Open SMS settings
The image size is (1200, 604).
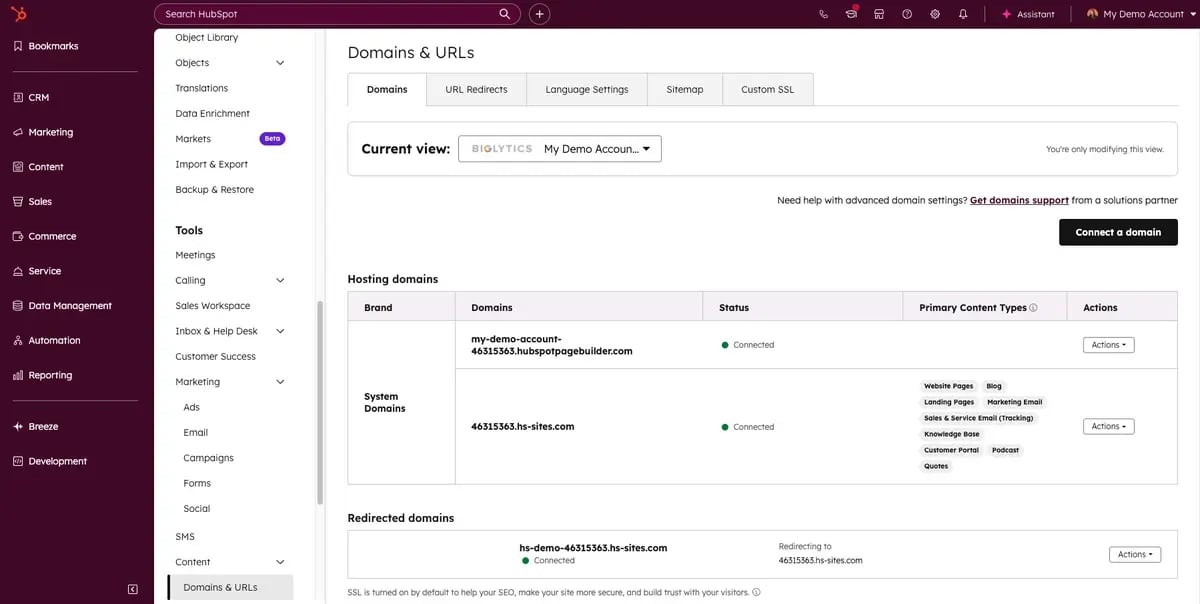tap(185, 537)
